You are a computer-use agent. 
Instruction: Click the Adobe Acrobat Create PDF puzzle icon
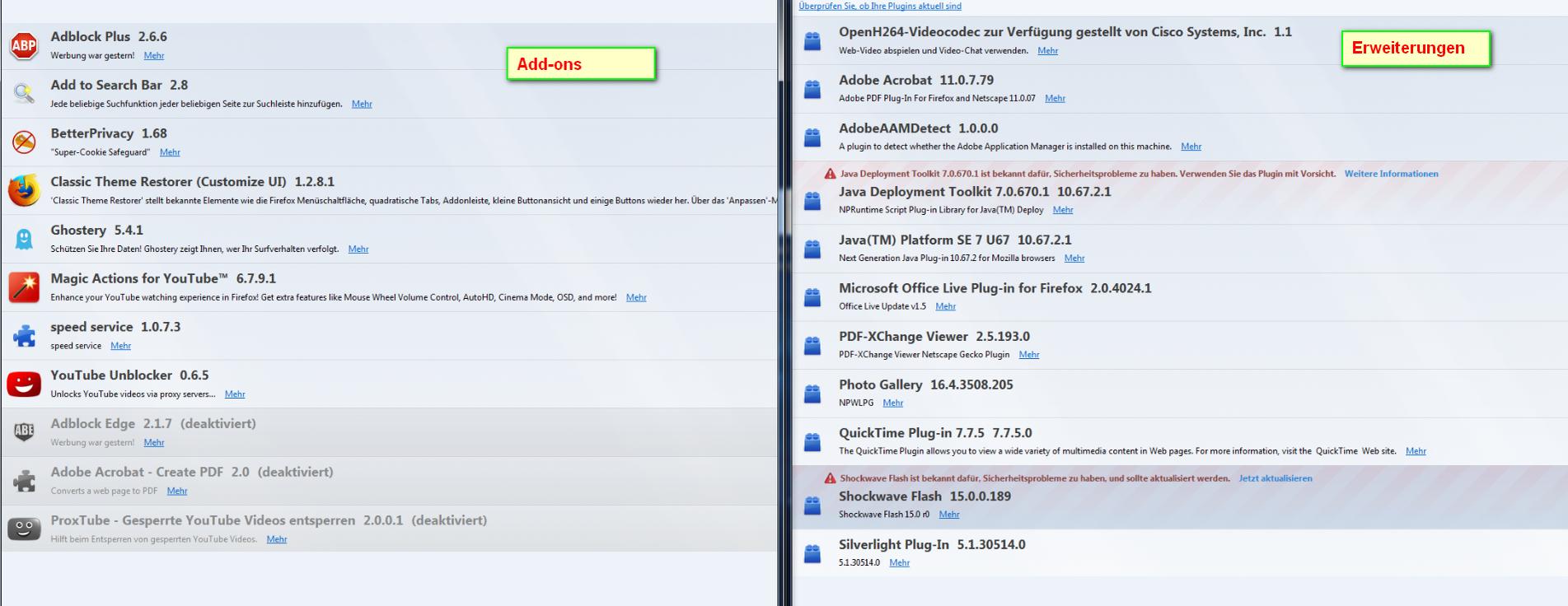click(x=24, y=481)
